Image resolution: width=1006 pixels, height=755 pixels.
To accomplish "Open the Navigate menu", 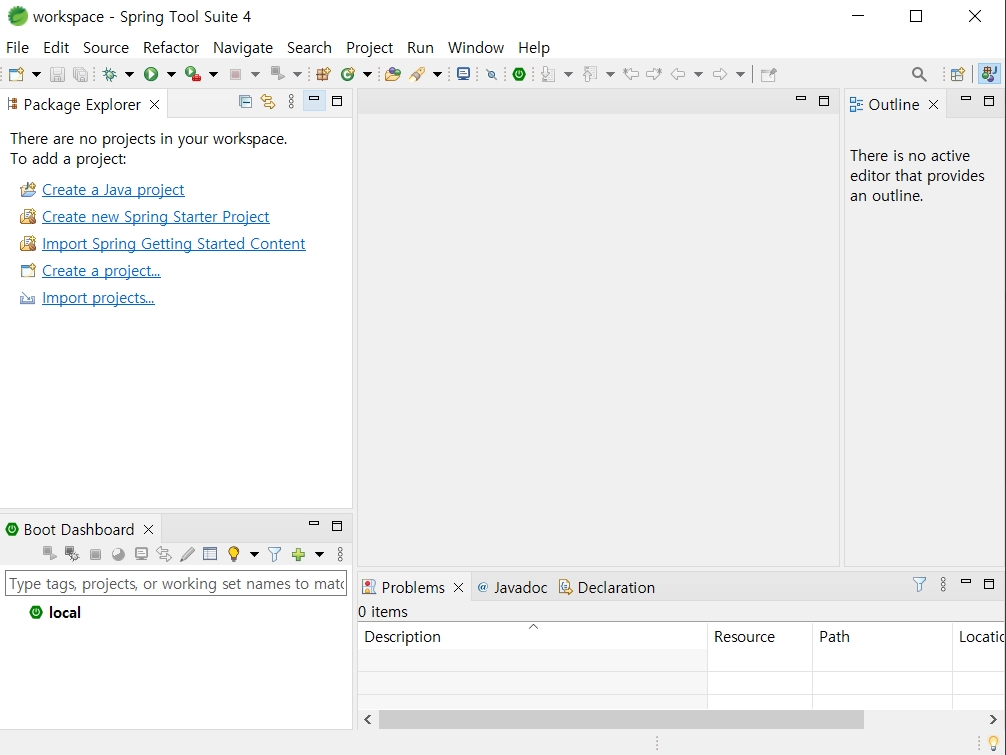I will click(x=243, y=47).
